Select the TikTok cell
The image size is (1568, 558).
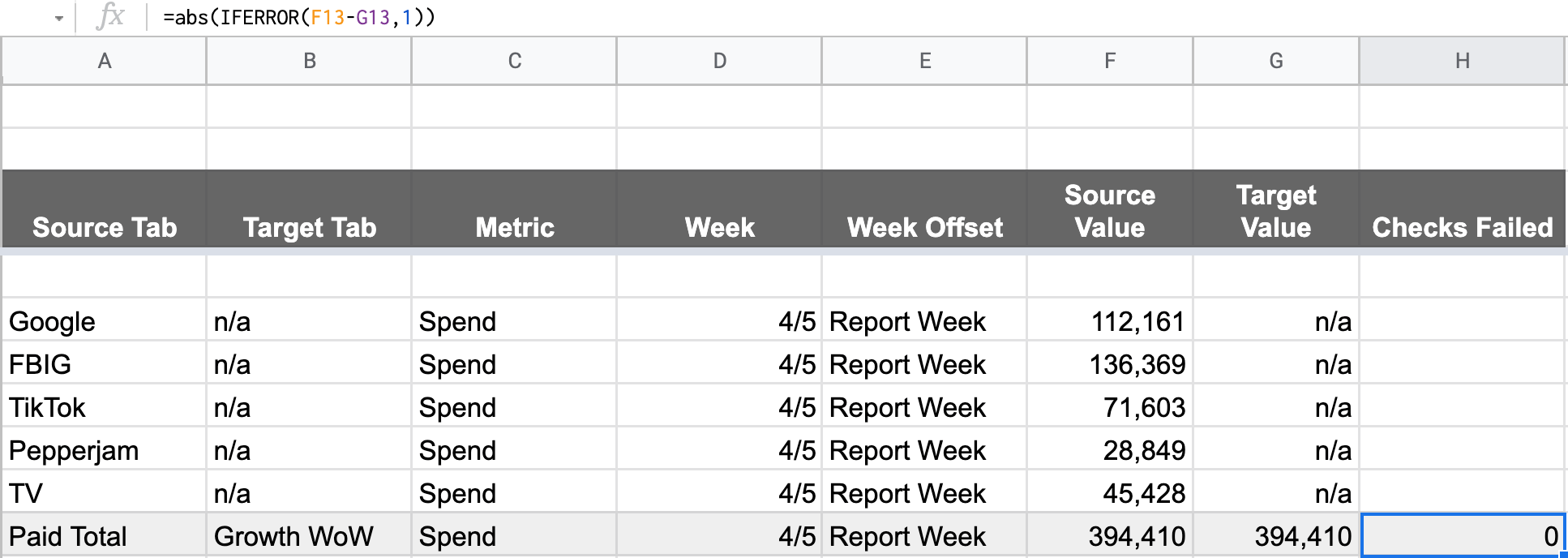(x=105, y=407)
